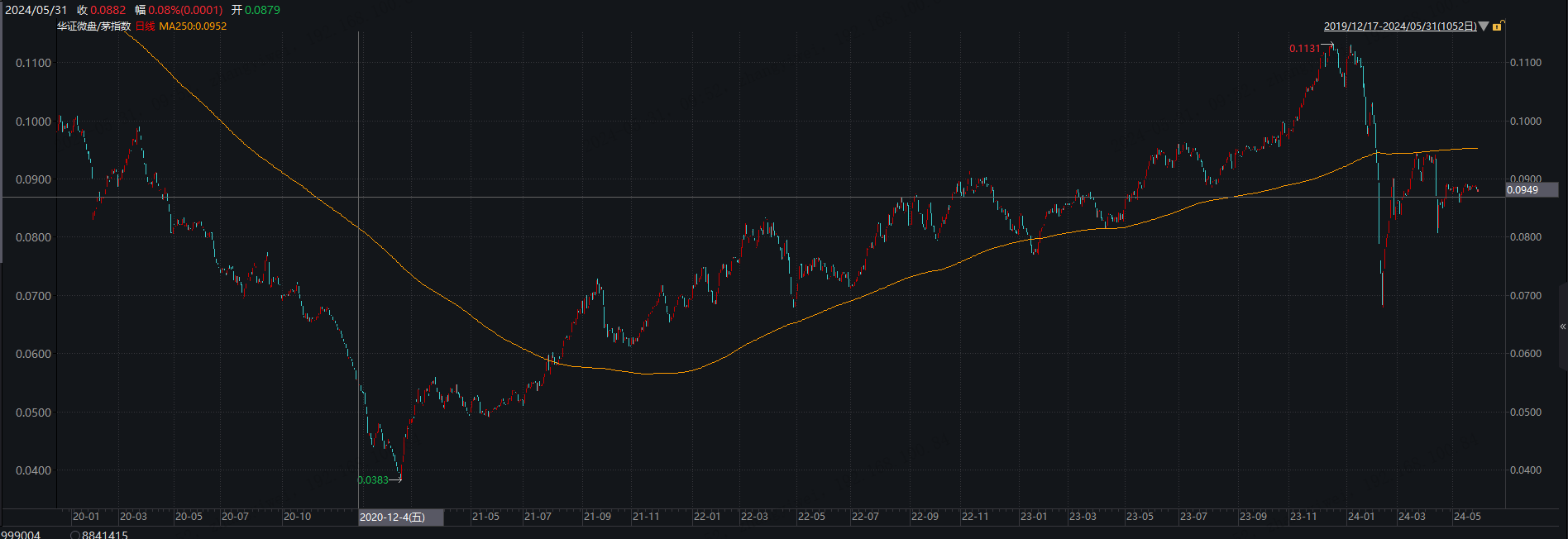Screen dimensions: 1568x539
Task: Click the 2024/05/31 date in header
Action: 36,10
